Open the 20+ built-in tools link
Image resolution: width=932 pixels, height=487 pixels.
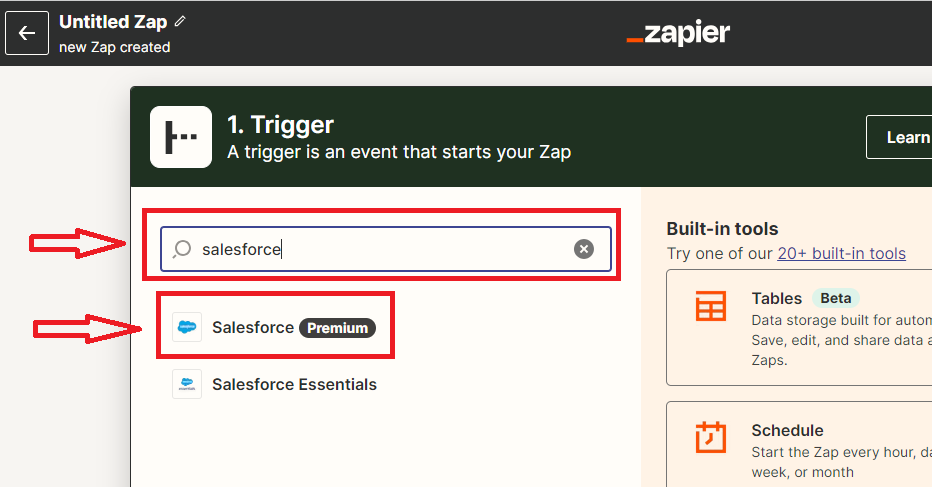pos(842,253)
